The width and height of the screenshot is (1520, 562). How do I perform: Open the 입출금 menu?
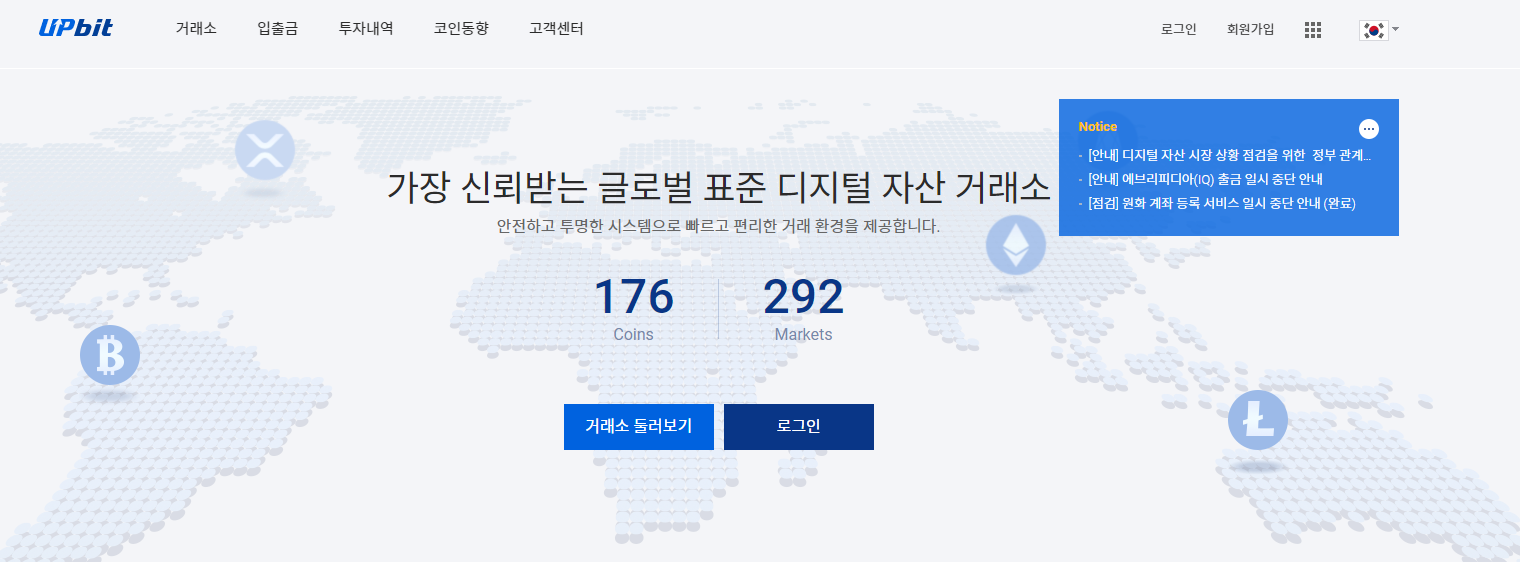[x=278, y=29]
